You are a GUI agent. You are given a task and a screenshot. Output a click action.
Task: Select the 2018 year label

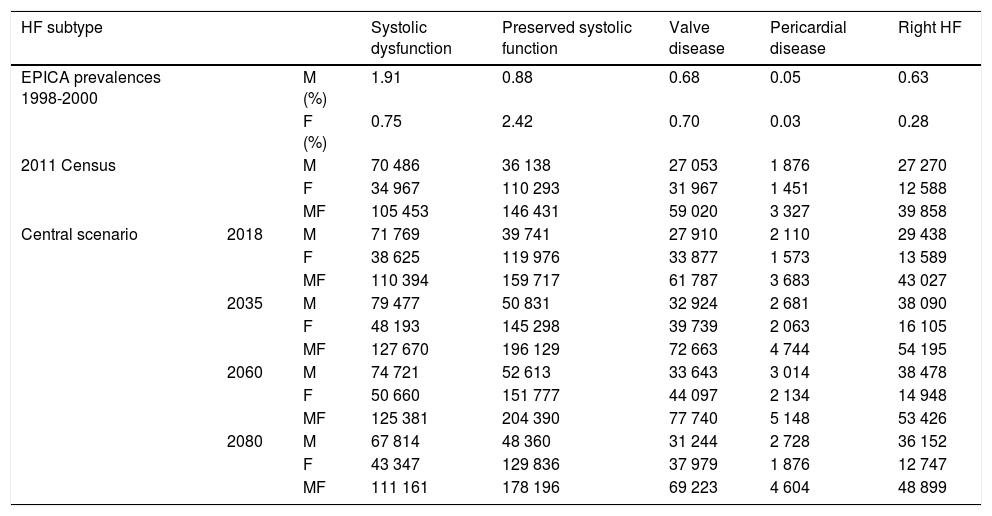coord(244,236)
